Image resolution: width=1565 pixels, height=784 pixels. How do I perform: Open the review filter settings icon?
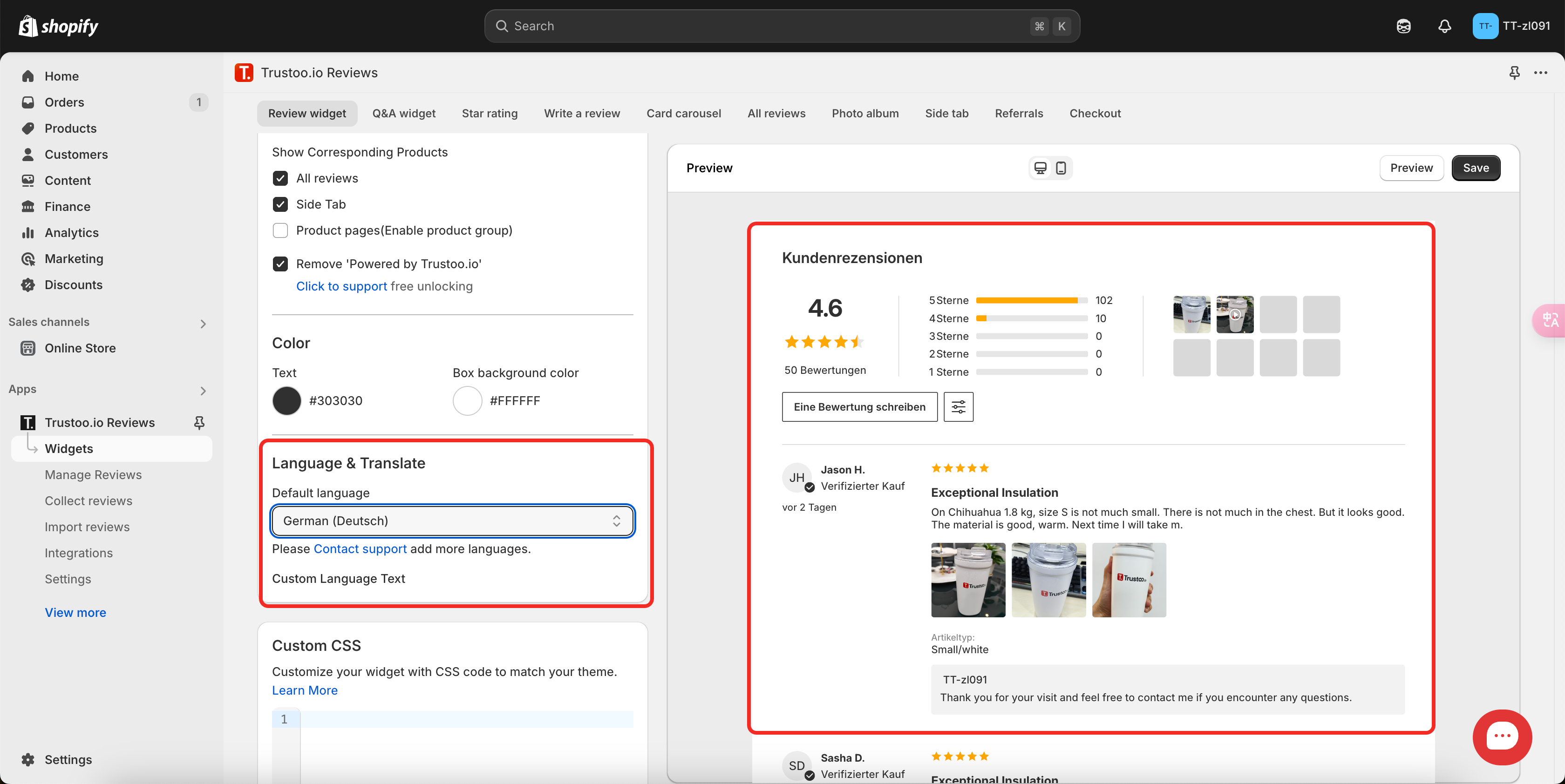pyautogui.click(x=958, y=407)
